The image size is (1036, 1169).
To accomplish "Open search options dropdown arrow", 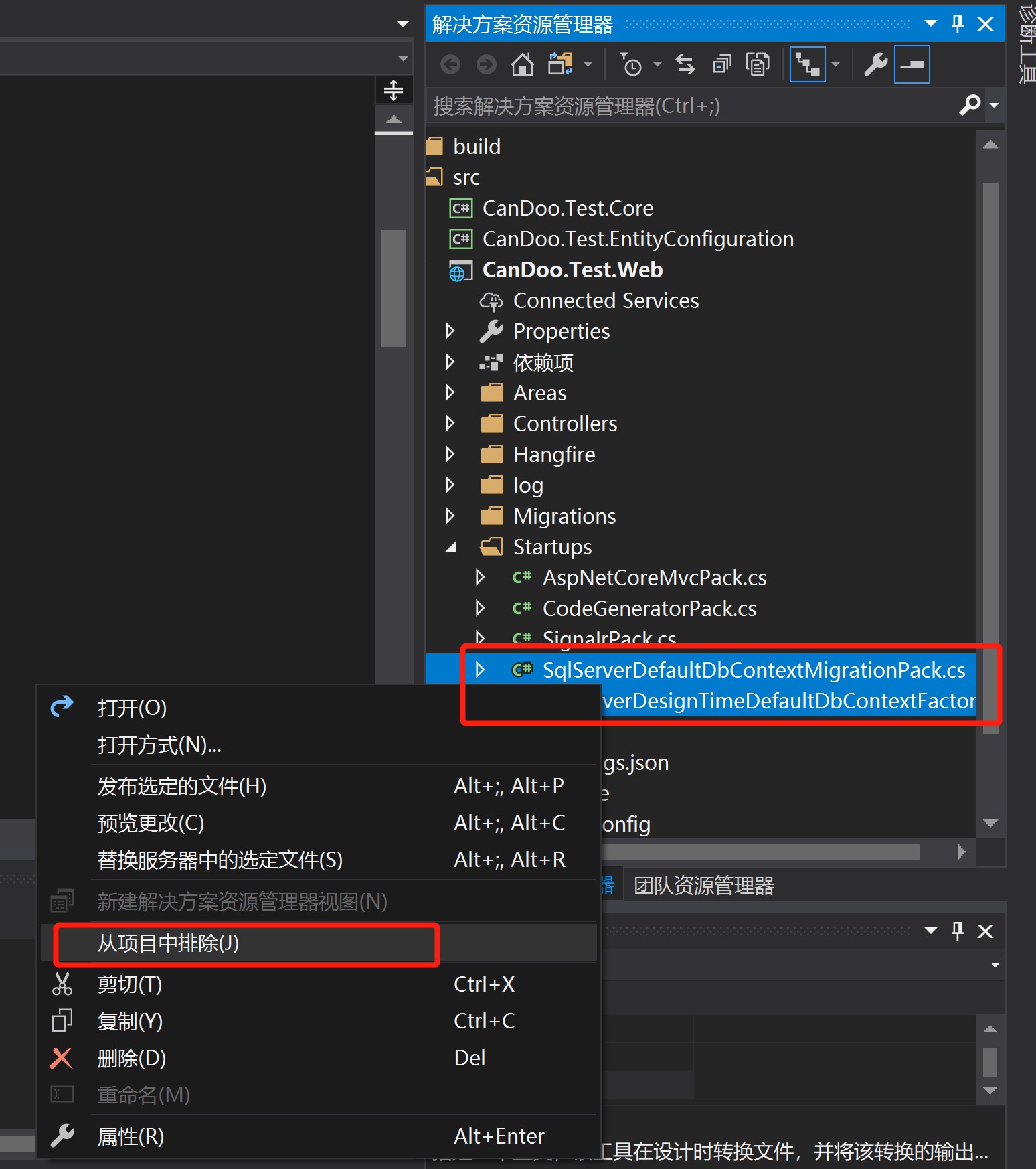I will pyautogui.click(x=994, y=106).
